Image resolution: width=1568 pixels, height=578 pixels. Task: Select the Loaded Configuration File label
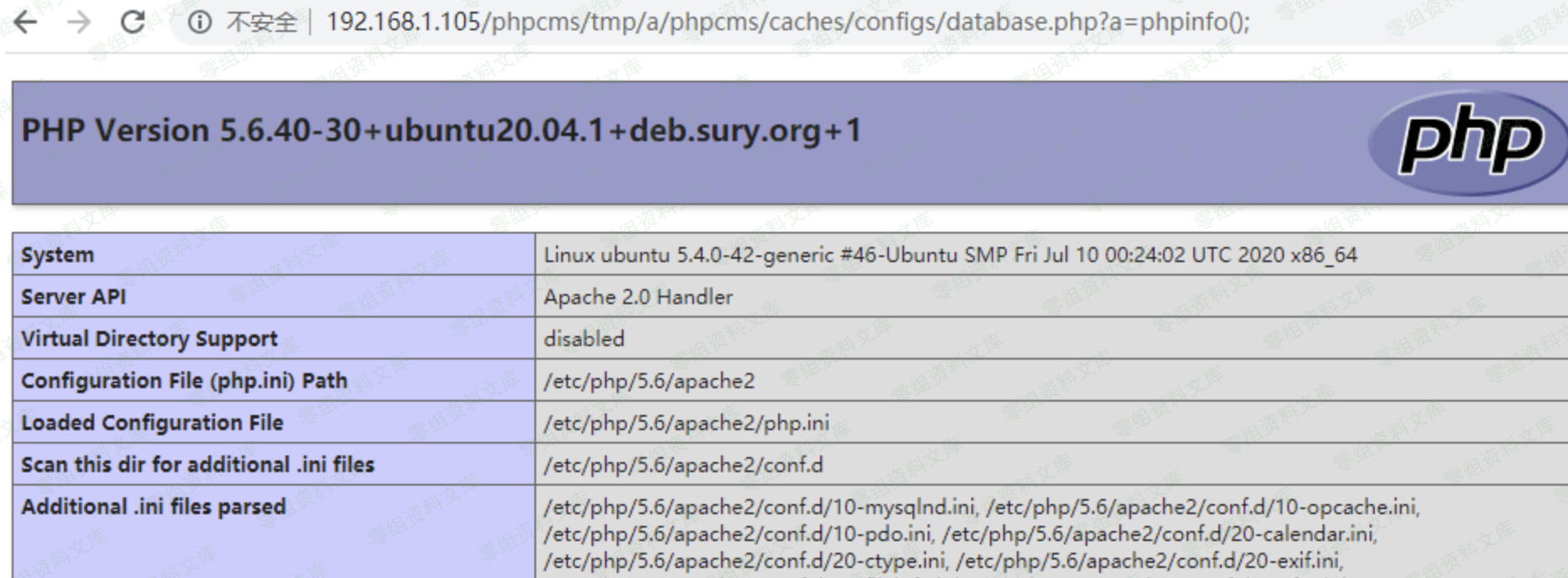[x=152, y=423]
